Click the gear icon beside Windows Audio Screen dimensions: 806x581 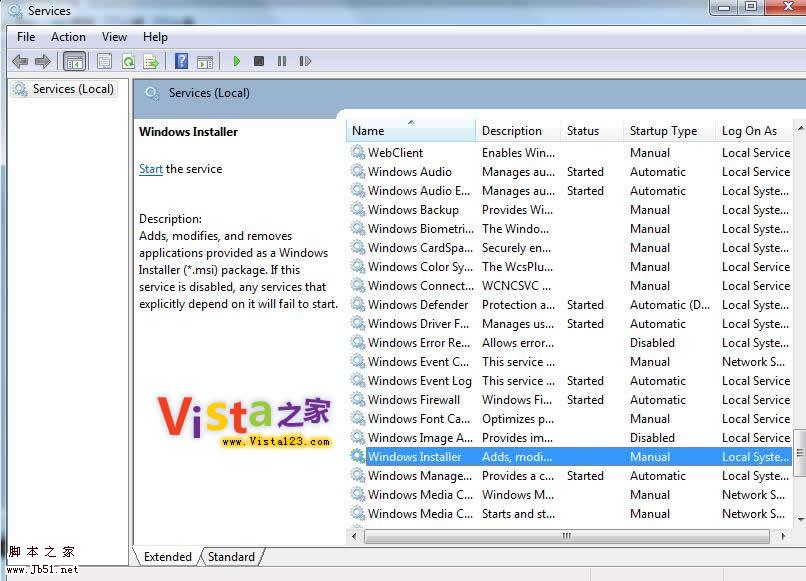tap(358, 171)
